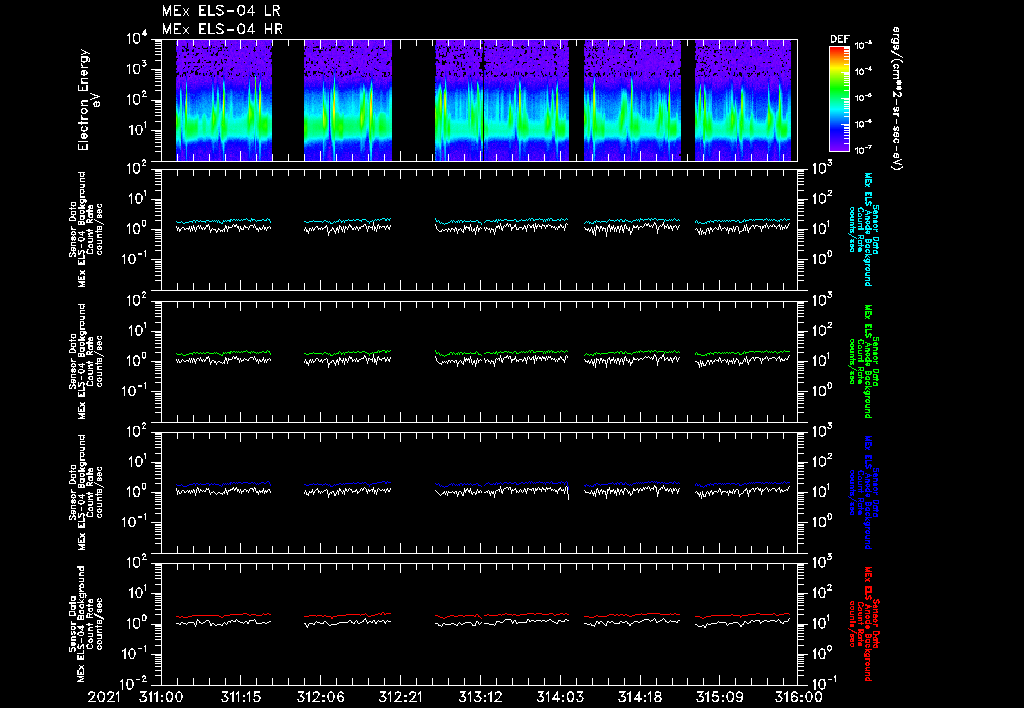Select the 312:06 time axis tick label

coord(320,696)
